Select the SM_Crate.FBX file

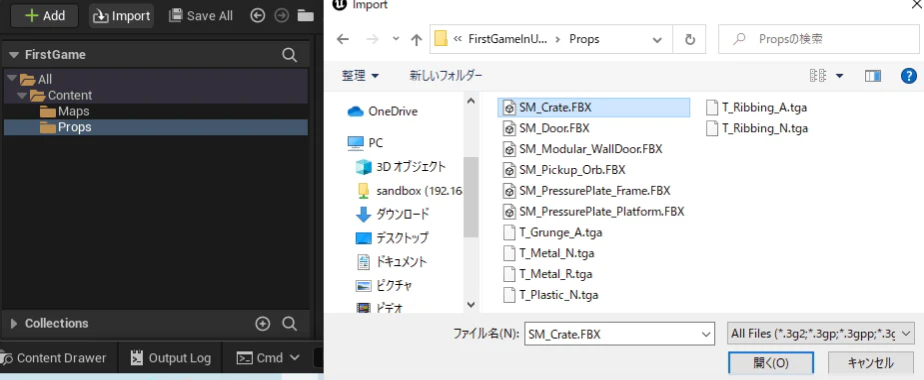pyautogui.click(x=594, y=108)
